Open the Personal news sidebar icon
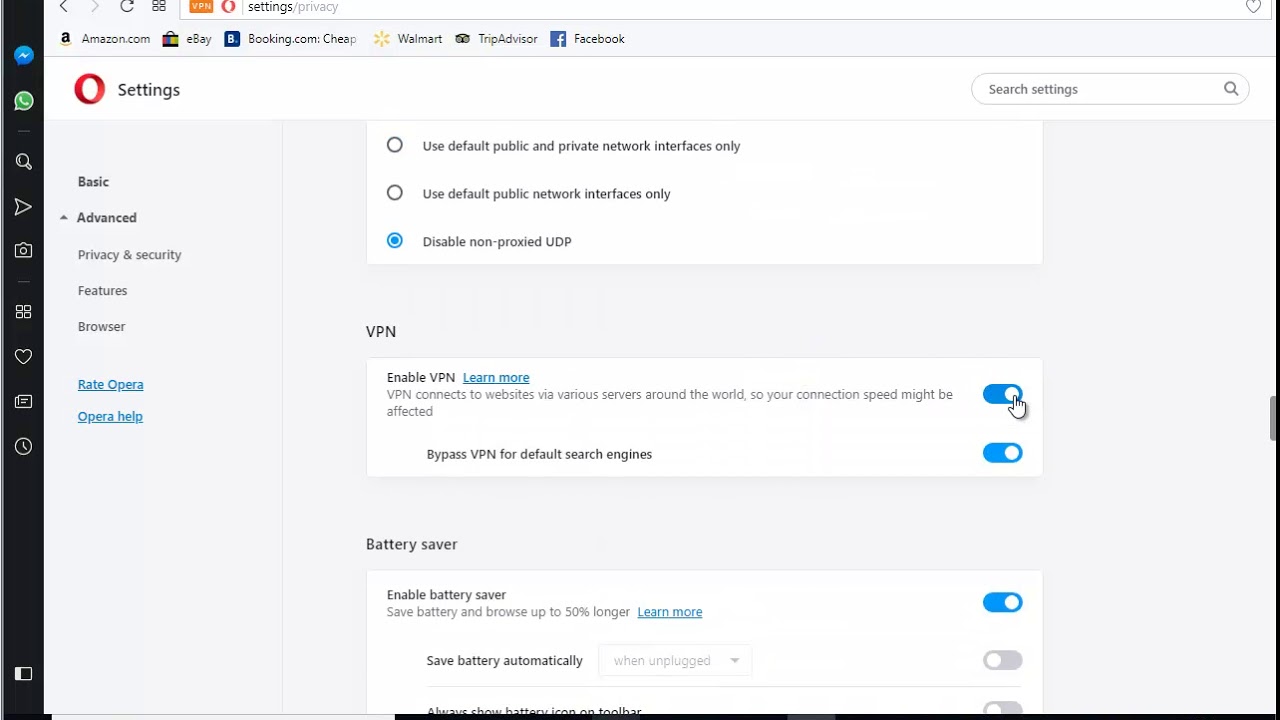This screenshot has height=720, width=1280. point(24,402)
